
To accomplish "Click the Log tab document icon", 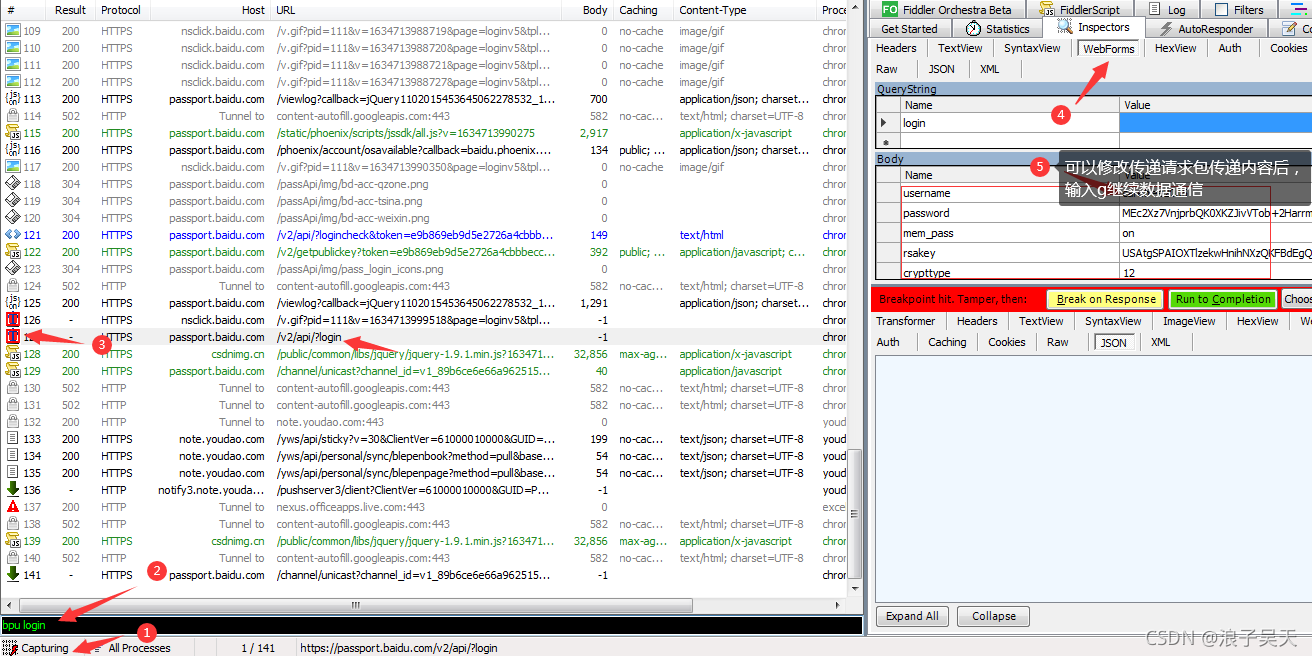I will (x=1151, y=10).
